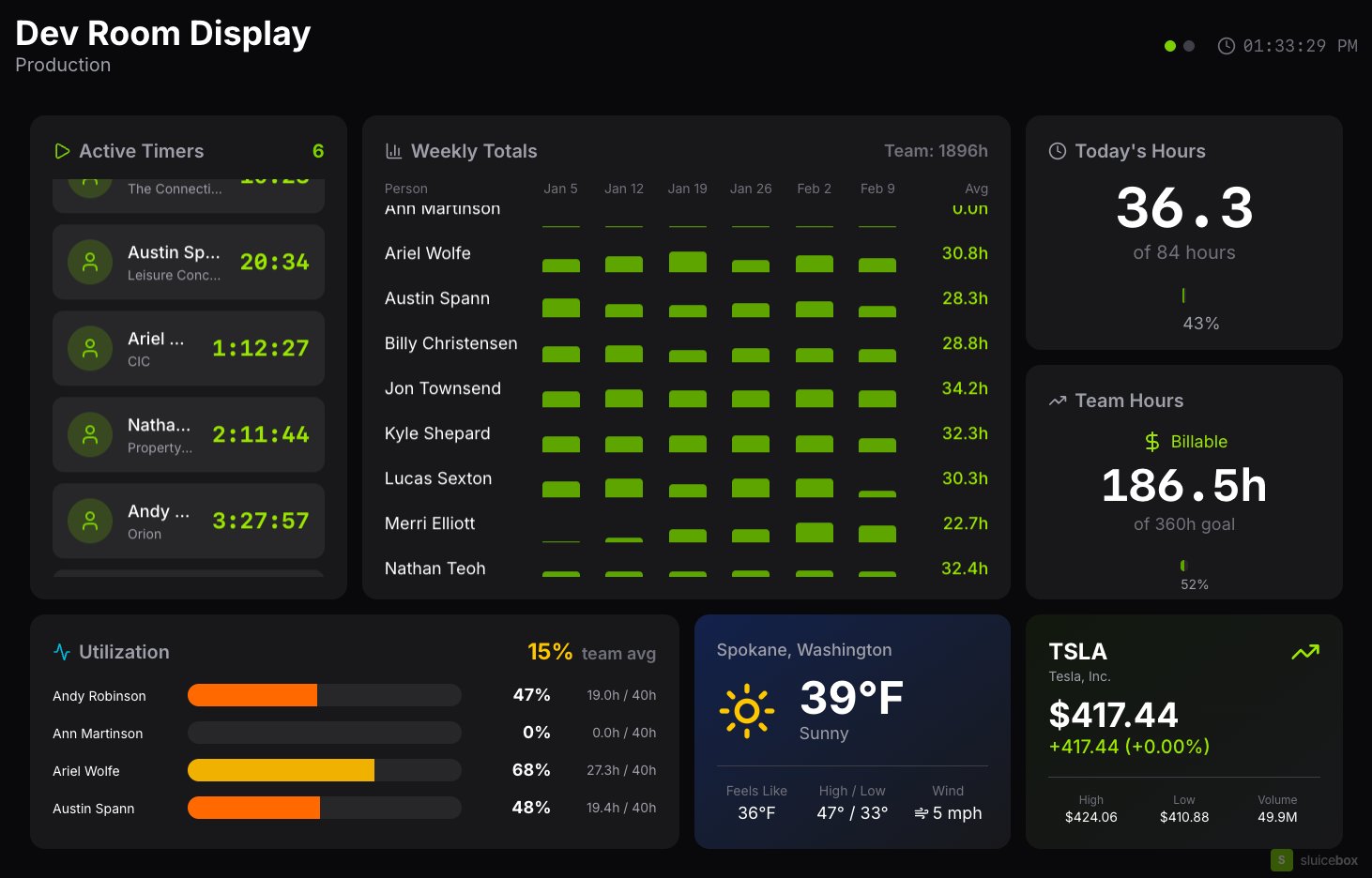
Task: Click Ariel's user avatar in Active Timers
Action: click(90, 348)
